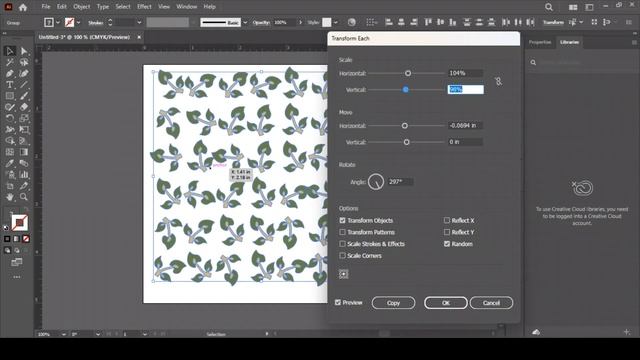The height and width of the screenshot is (360, 640).
Task: Open the fill color dropdown arrow
Action: point(58,22)
